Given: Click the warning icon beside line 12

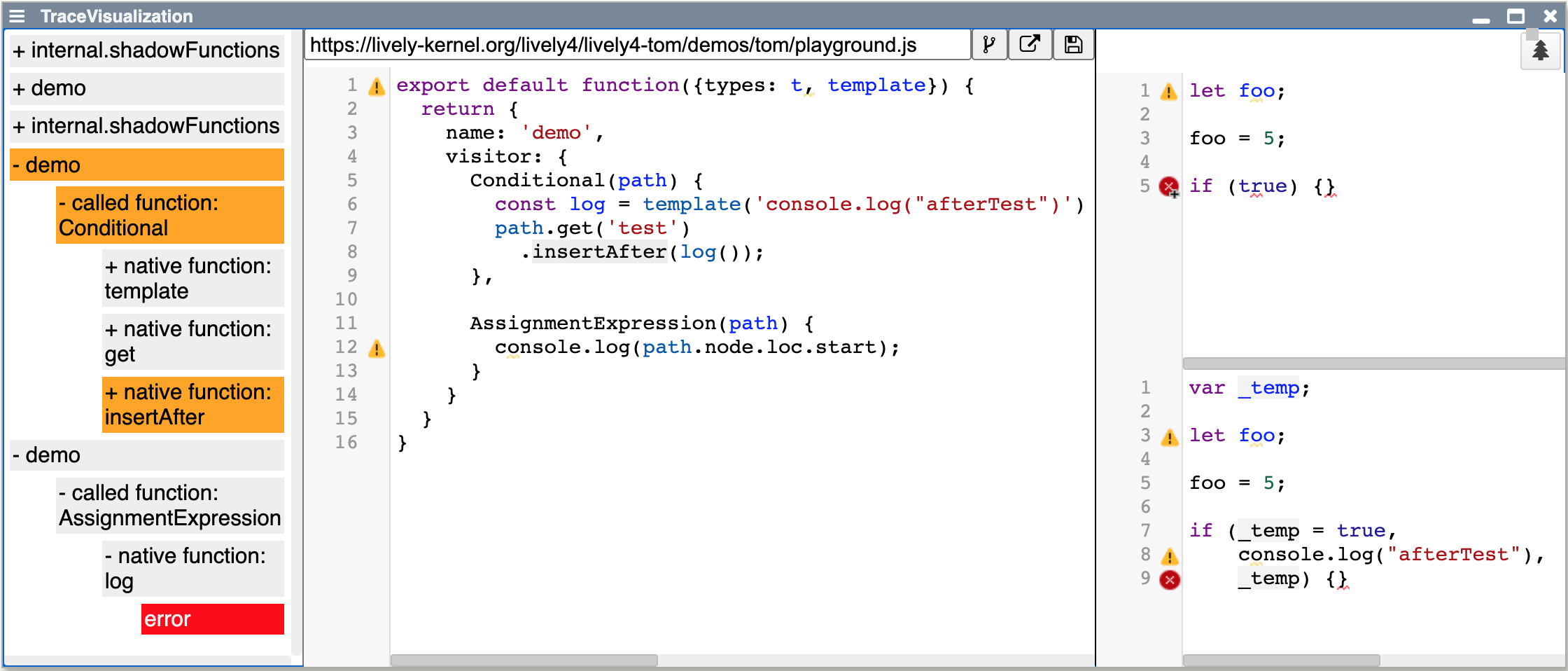Looking at the screenshot, I should click(377, 349).
